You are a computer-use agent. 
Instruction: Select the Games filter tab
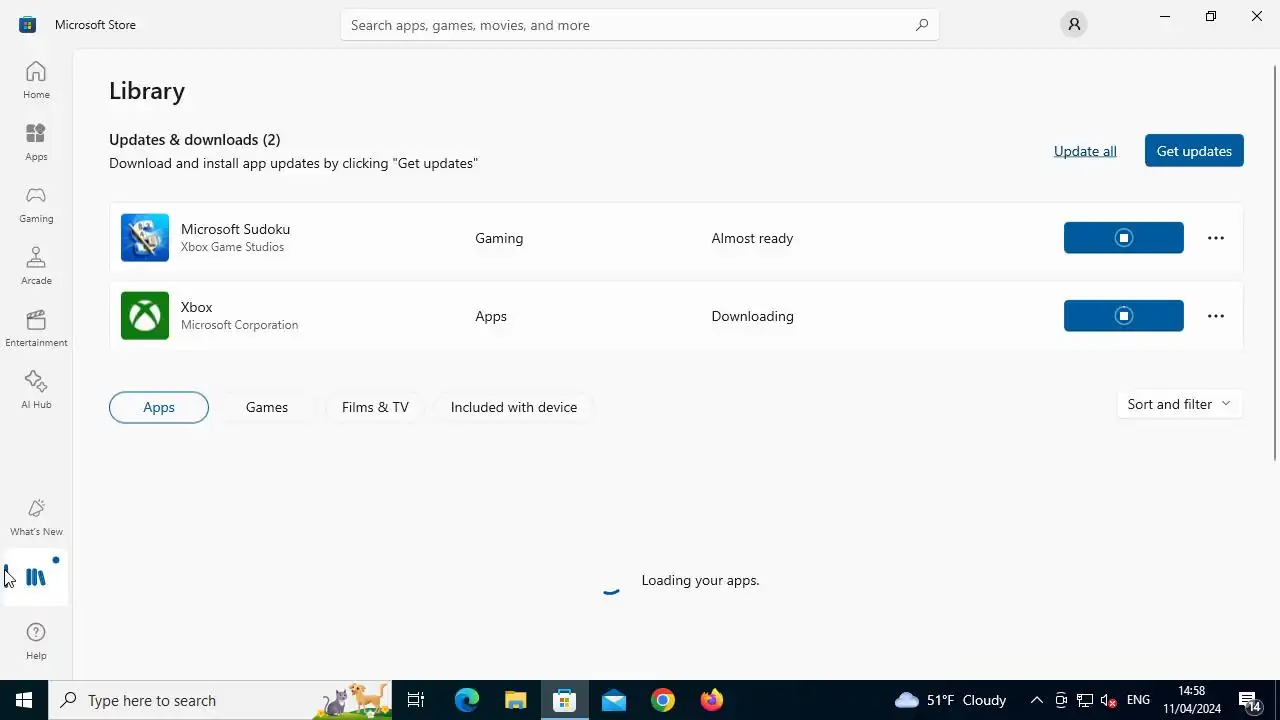[x=267, y=407]
